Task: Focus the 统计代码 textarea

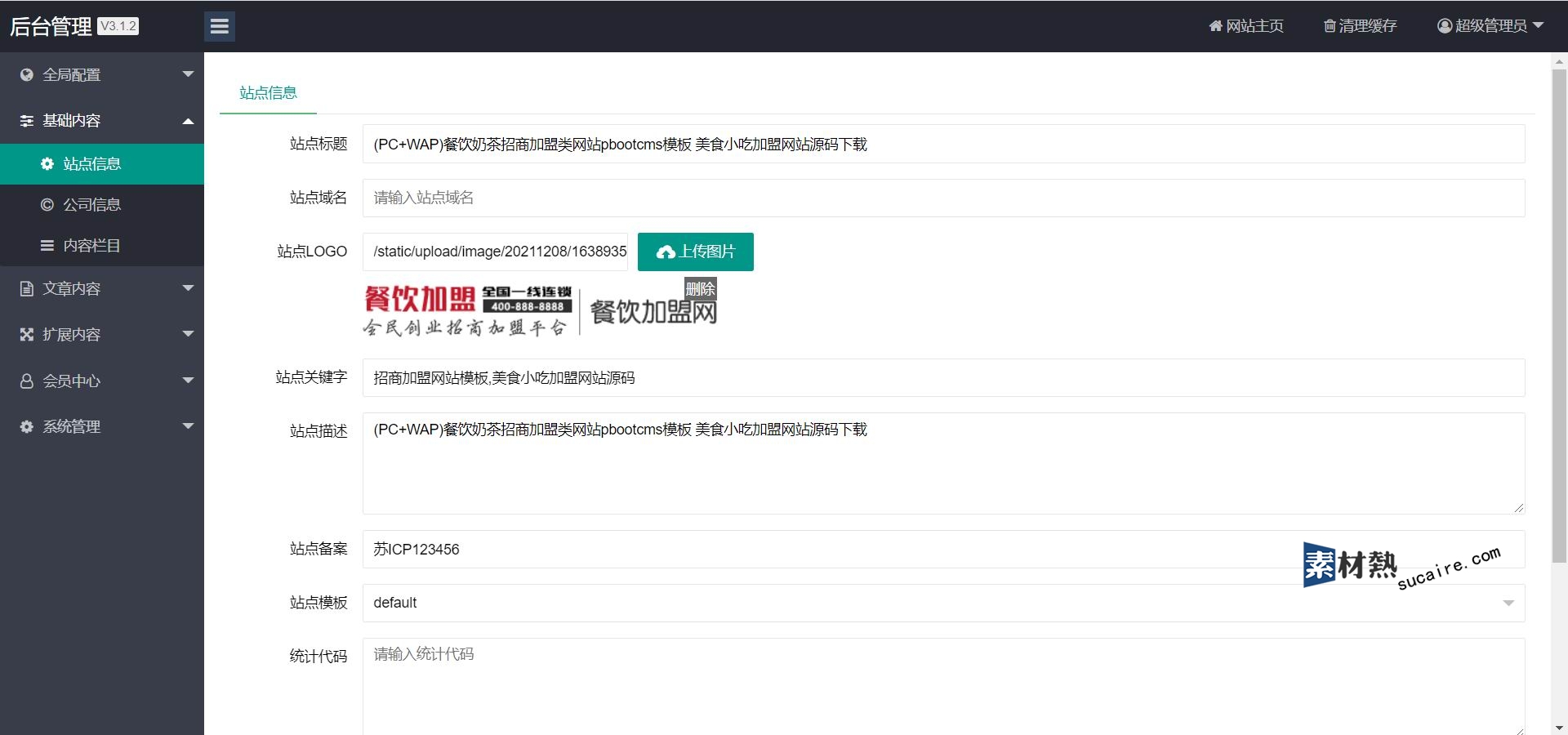Action: (943, 686)
